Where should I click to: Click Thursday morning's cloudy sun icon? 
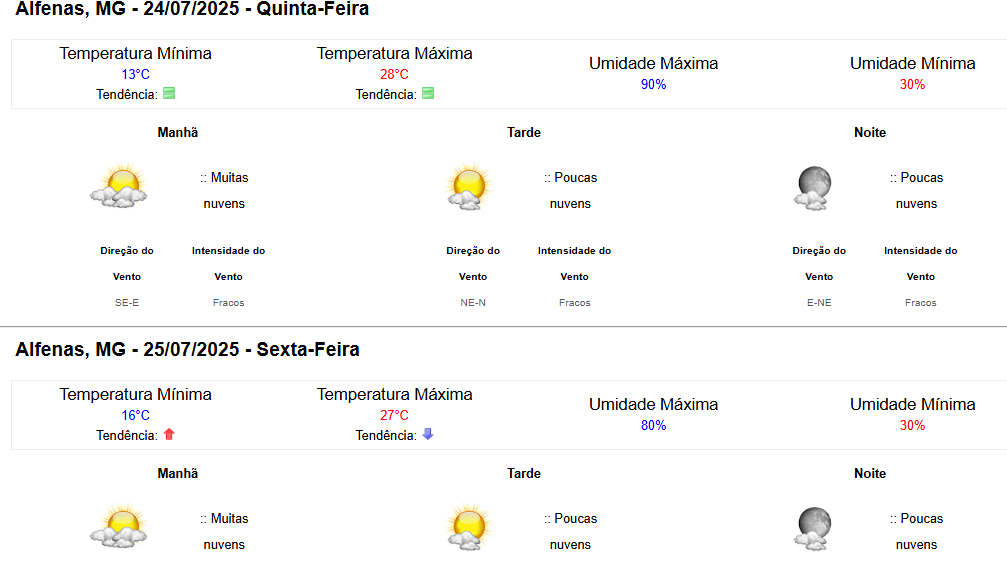(119, 186)
